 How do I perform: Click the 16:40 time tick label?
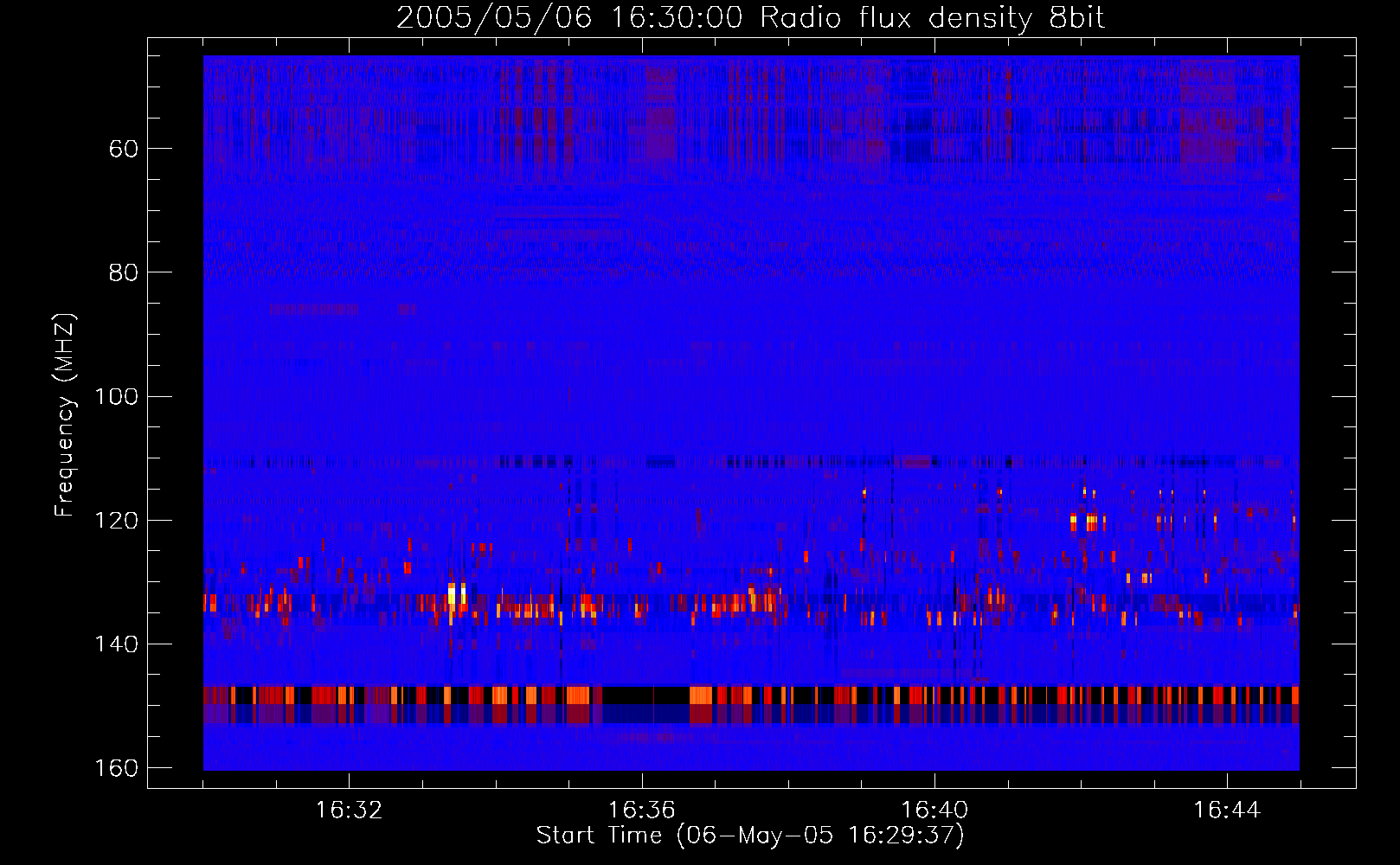tap(934, 811)
